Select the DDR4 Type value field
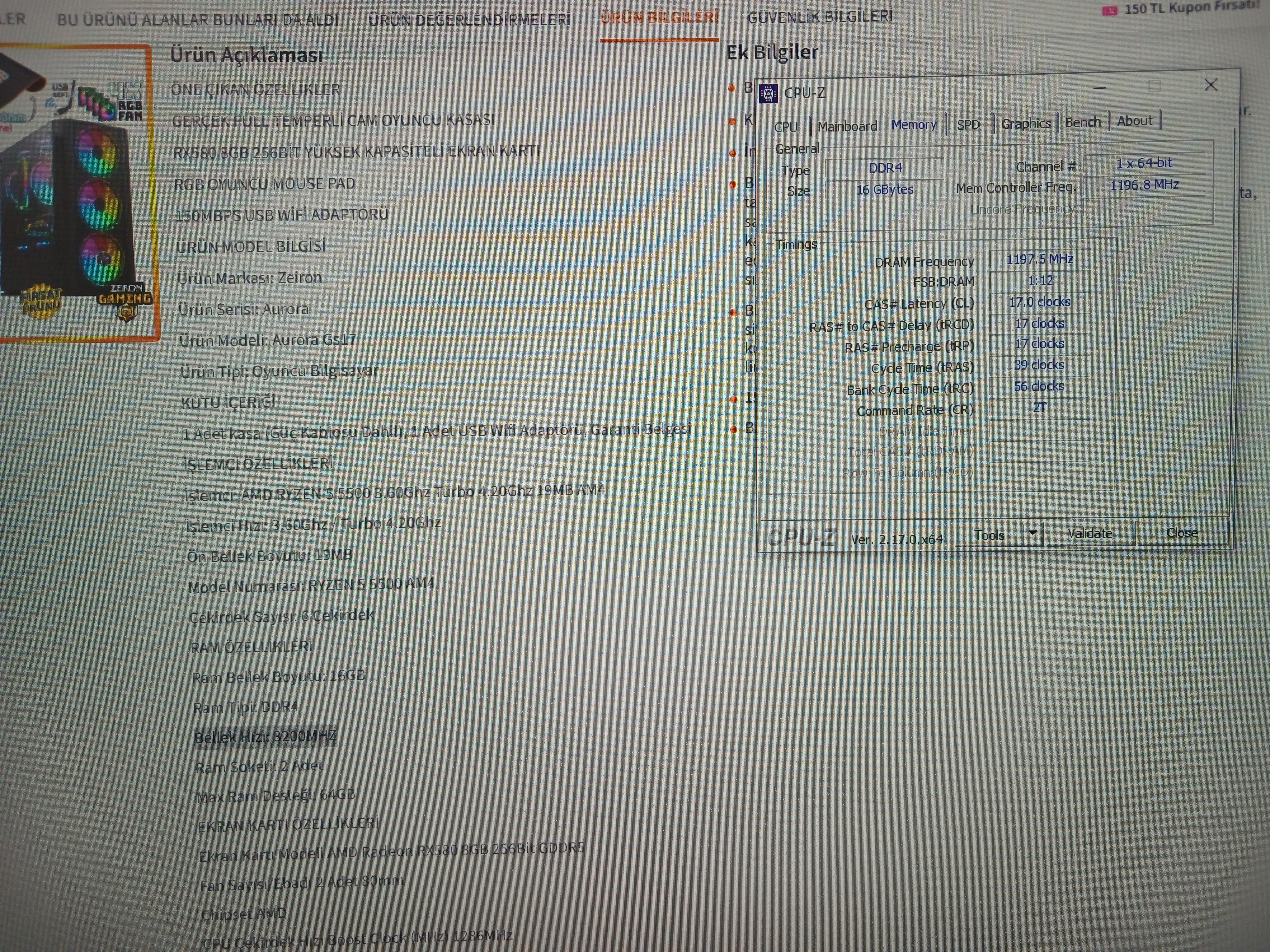The height and width of the screenshot is (952, 1270). (885, 168)
